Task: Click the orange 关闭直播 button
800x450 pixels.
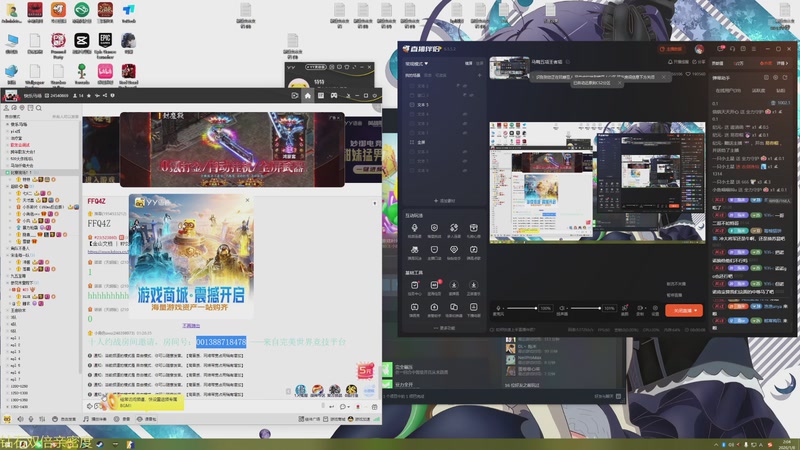Action: (684, 310)
